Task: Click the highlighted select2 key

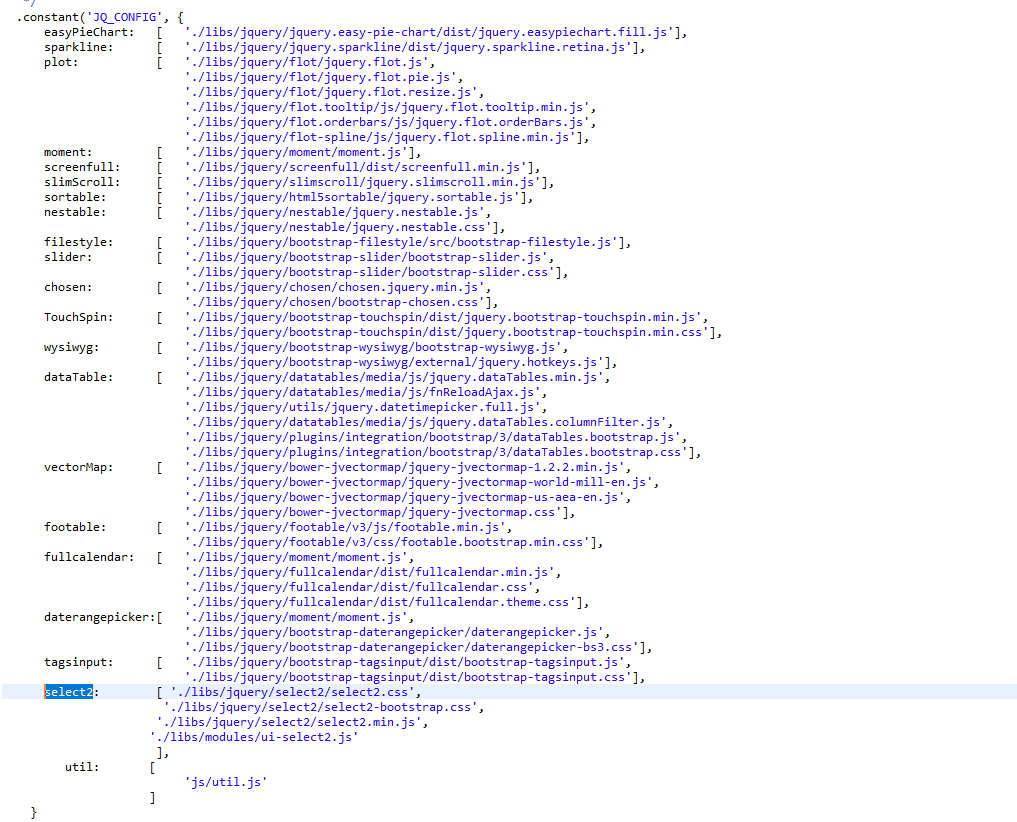Action: (69, 692)
